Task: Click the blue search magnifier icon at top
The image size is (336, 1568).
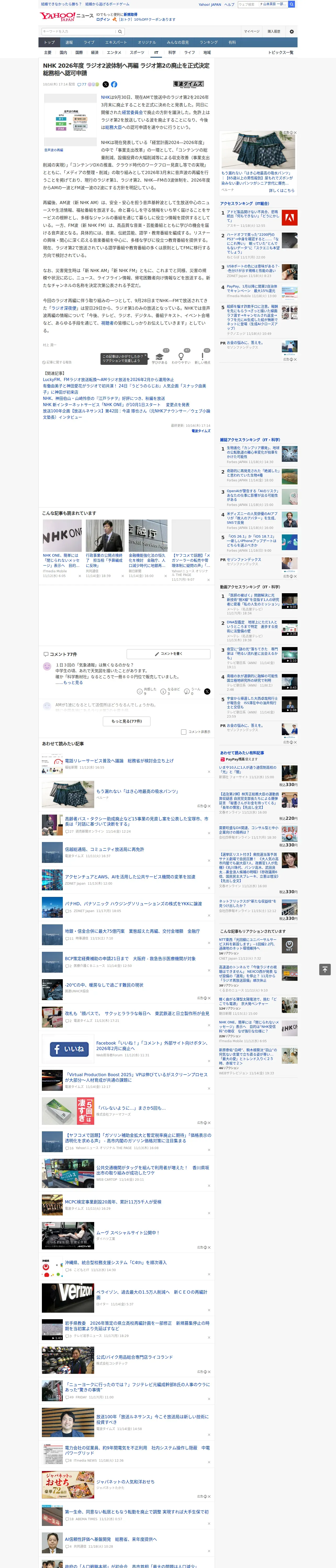Action: pos(292,4)
